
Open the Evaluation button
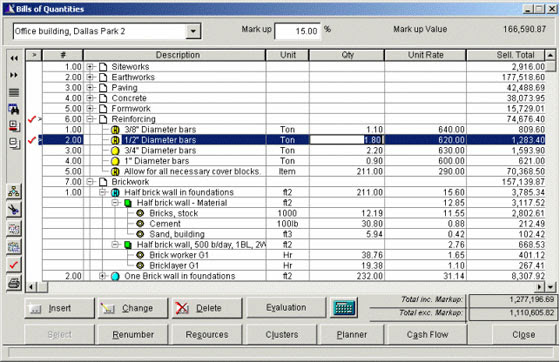click(x=286, y=307)
